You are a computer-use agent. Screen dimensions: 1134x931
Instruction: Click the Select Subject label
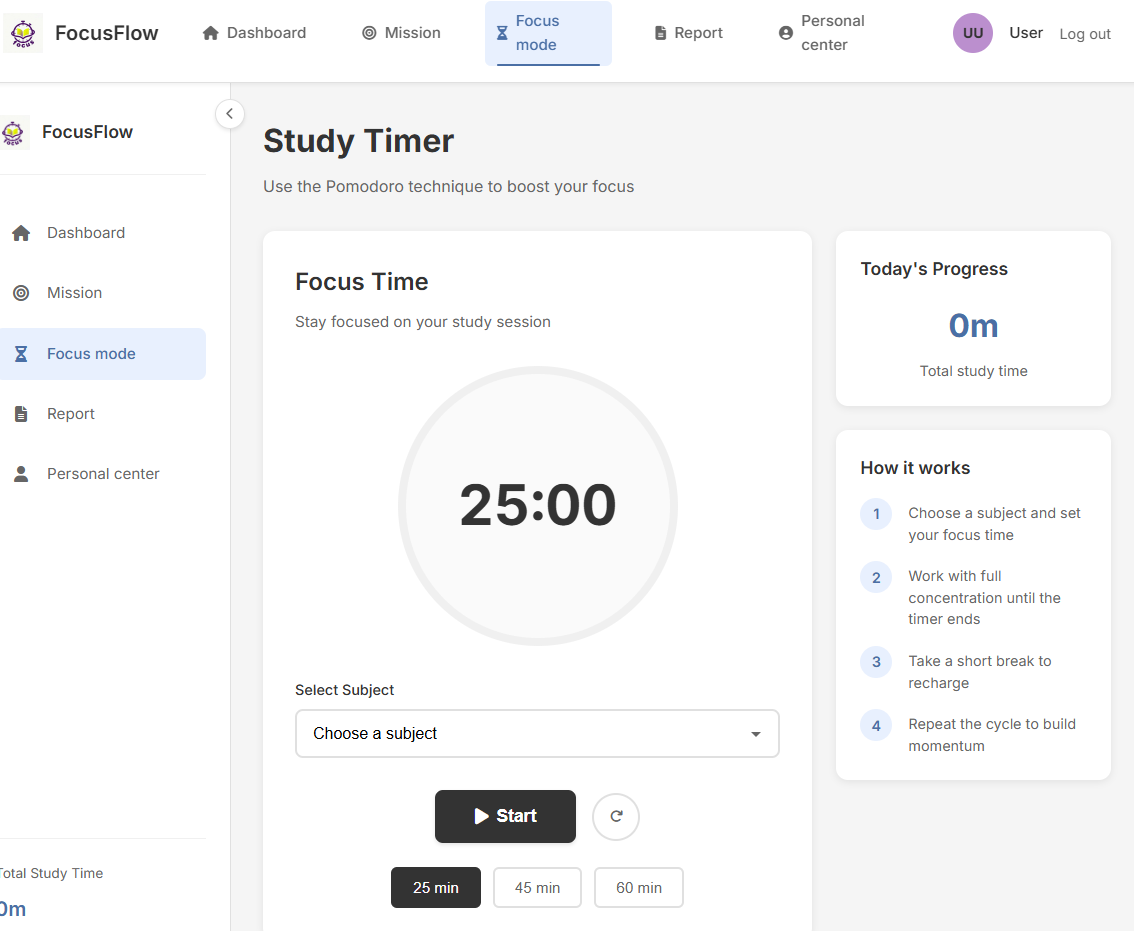pos(344,690)
